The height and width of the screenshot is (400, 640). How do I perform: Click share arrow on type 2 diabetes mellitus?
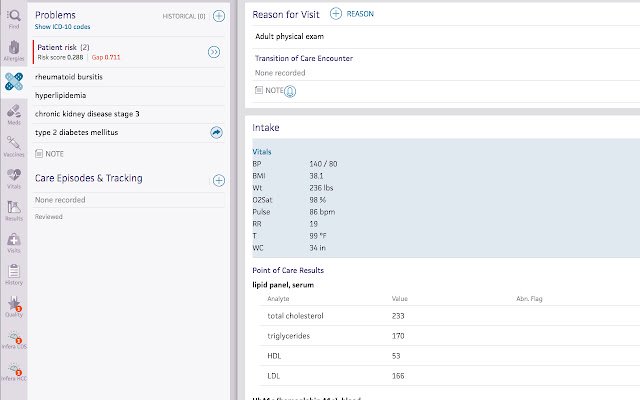216,132
